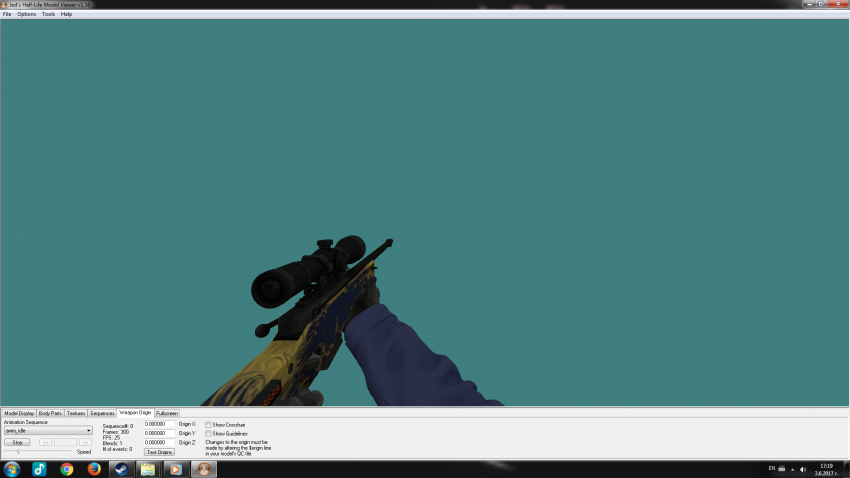Click the 'FPS: 25' info text
850x478 pixels.
(111, 437)
